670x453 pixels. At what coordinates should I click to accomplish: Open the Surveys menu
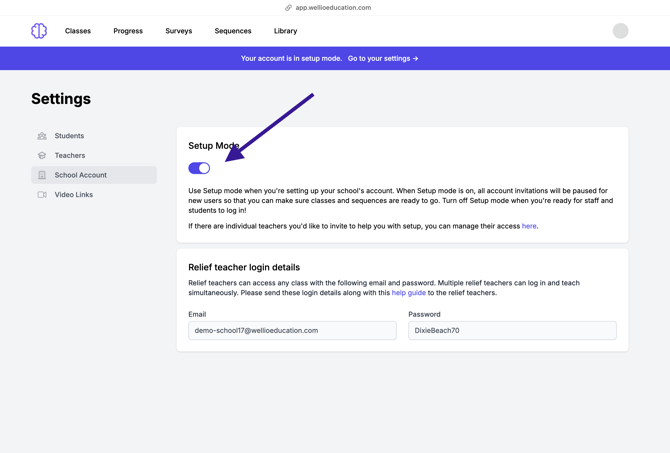pyautogui.click(x=179, y=31)
